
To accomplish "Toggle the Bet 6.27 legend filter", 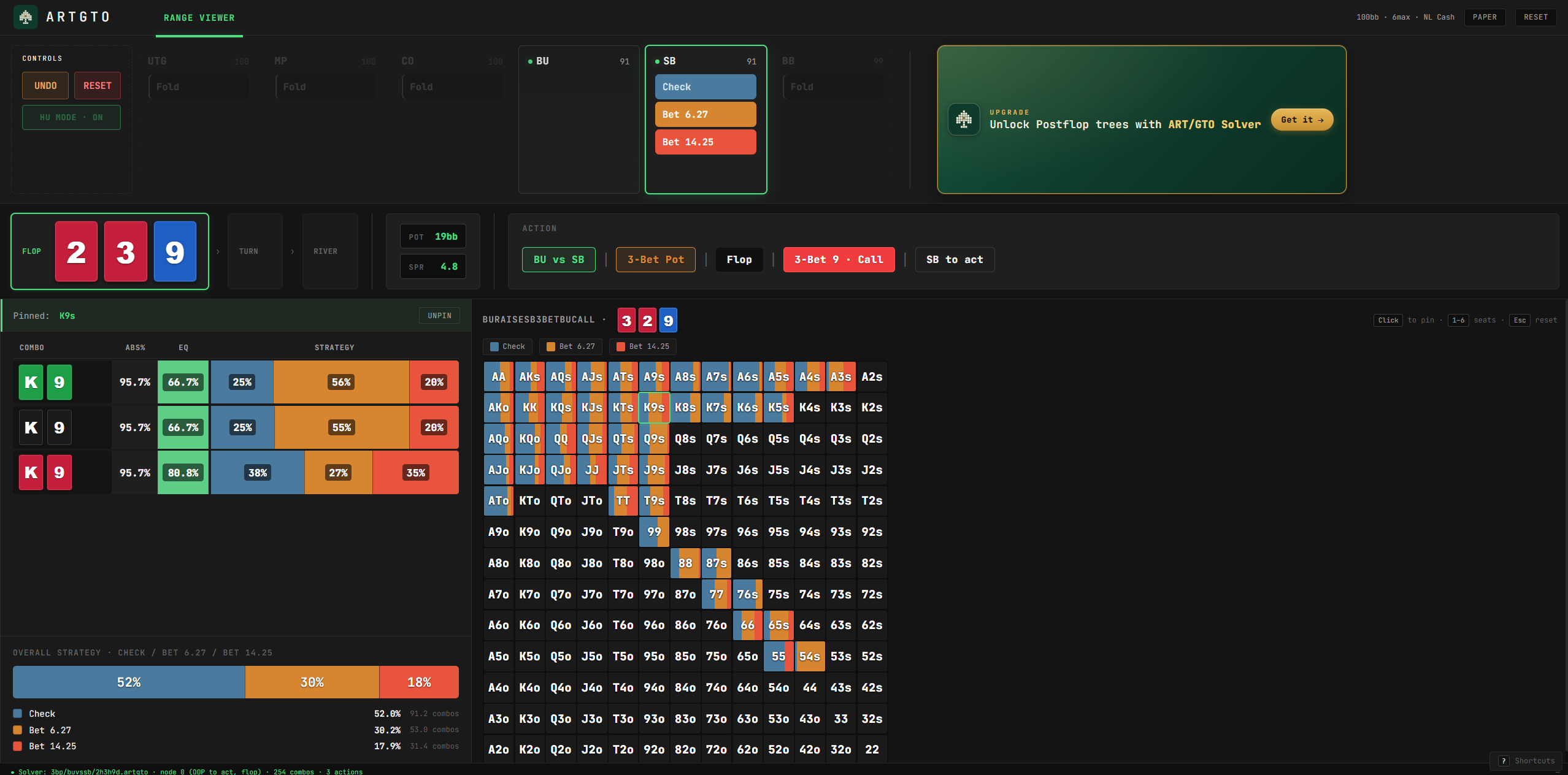I will pos(571,346).
